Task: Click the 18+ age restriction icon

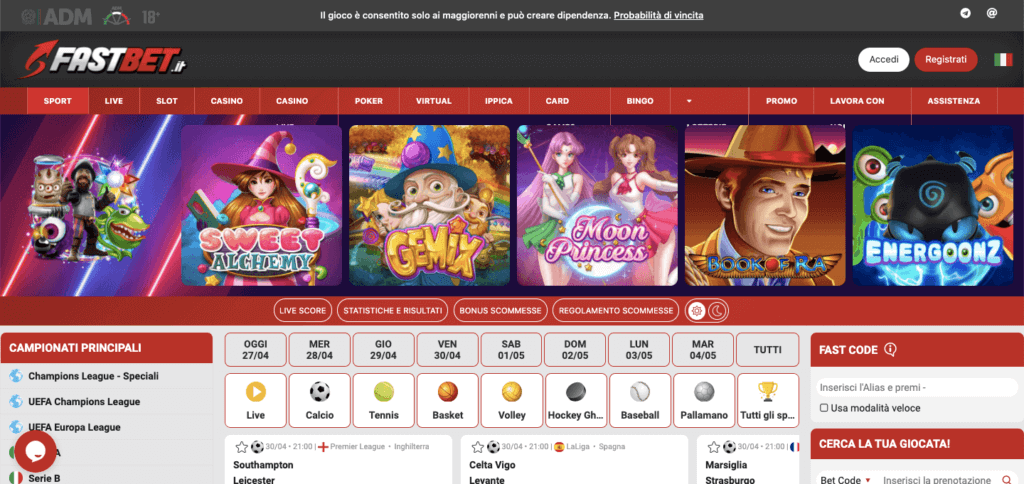Action: (150, 17)
